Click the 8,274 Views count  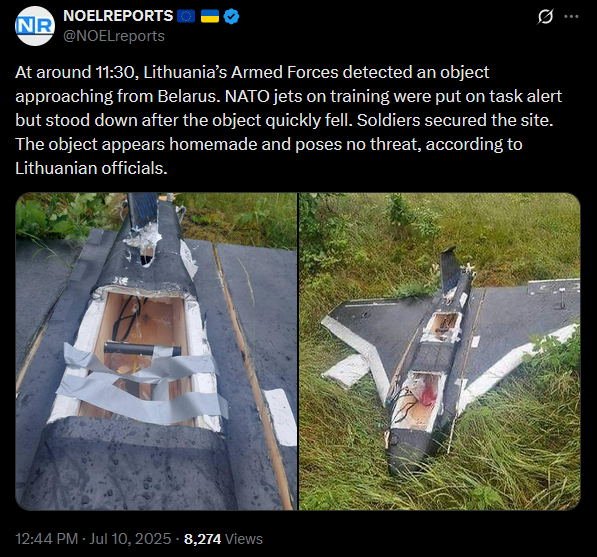click(x=223, y=539)
